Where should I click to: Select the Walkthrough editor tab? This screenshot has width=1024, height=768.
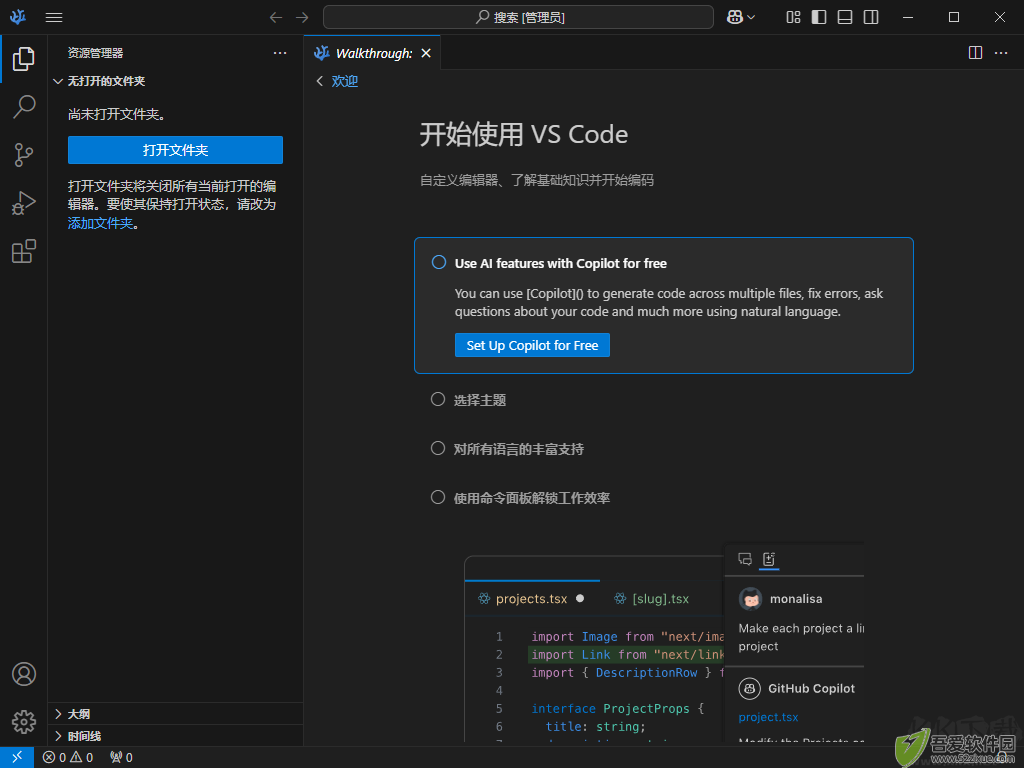pos(372,53)
